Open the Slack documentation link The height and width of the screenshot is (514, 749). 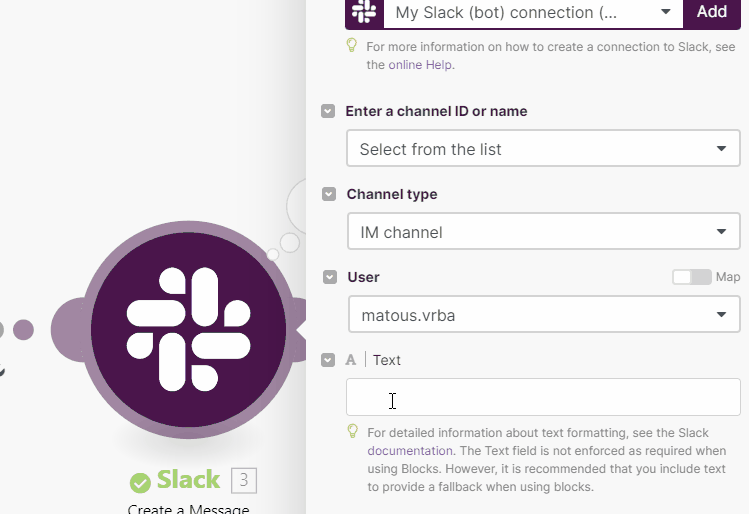pos(410,450)
